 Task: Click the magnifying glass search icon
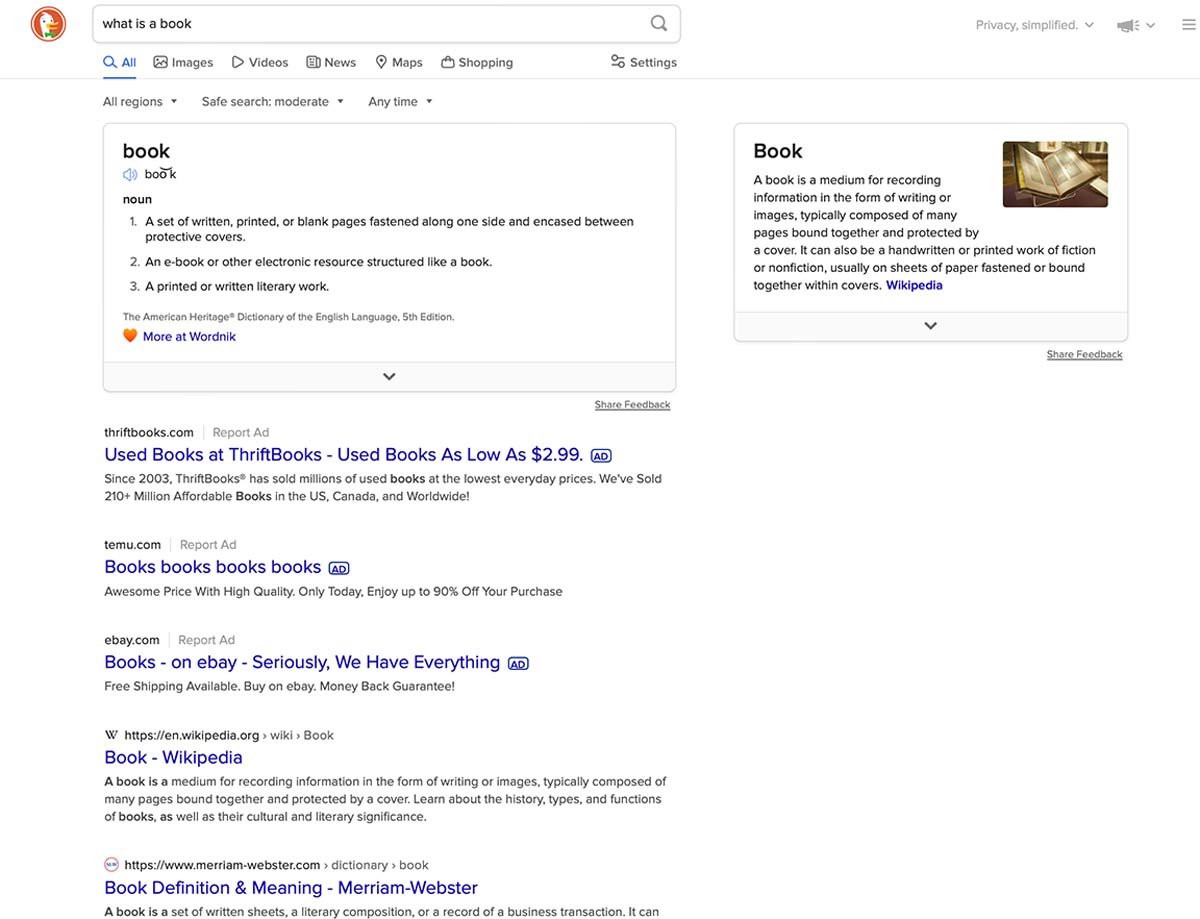[658, 22]
